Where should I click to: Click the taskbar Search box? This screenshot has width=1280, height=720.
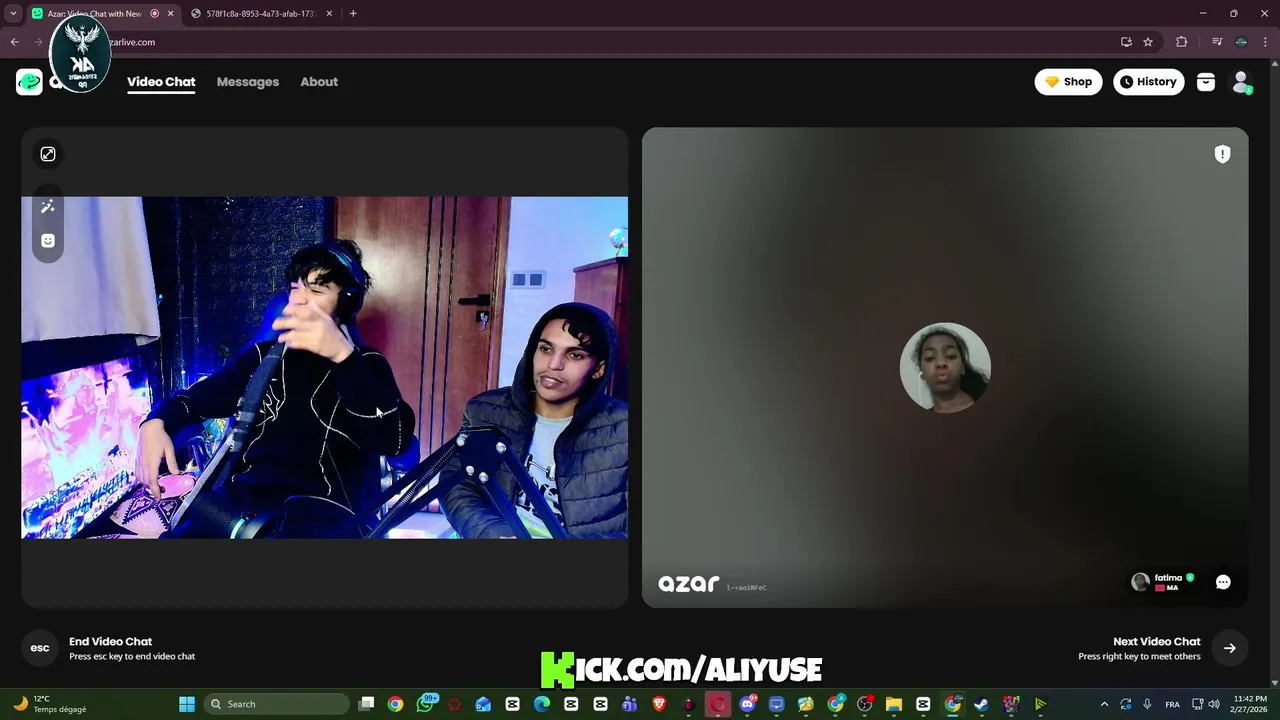tap(277, 704)
